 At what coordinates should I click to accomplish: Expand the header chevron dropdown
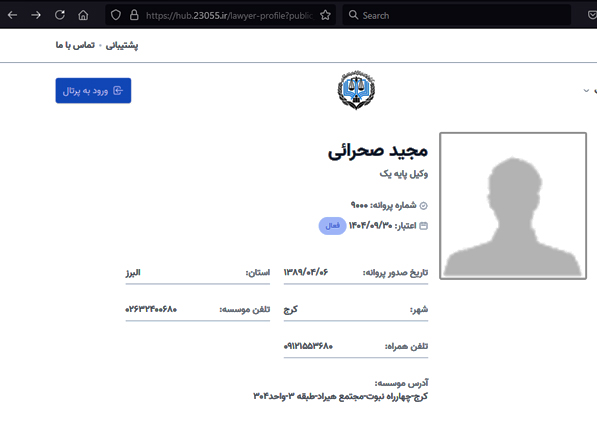586,91
